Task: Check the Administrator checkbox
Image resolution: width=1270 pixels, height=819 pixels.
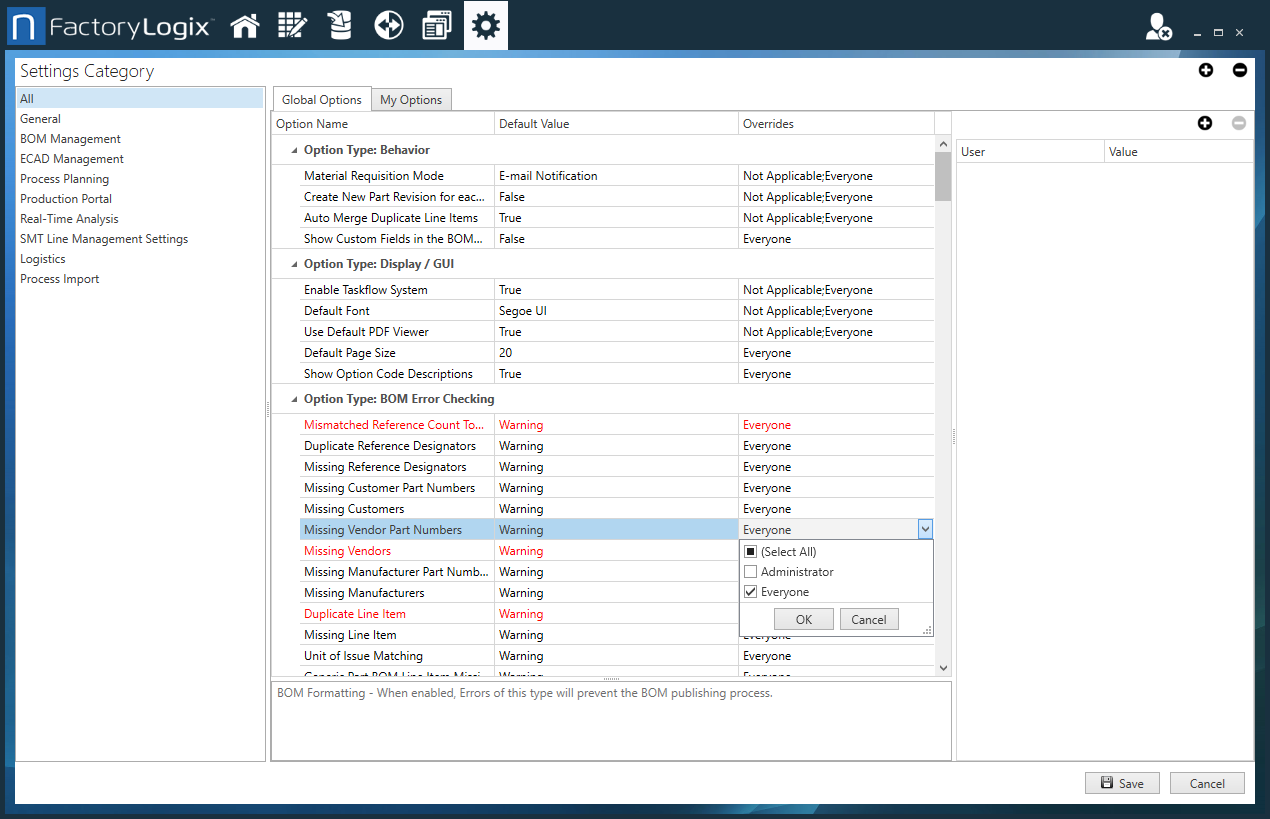Action: 751,571
